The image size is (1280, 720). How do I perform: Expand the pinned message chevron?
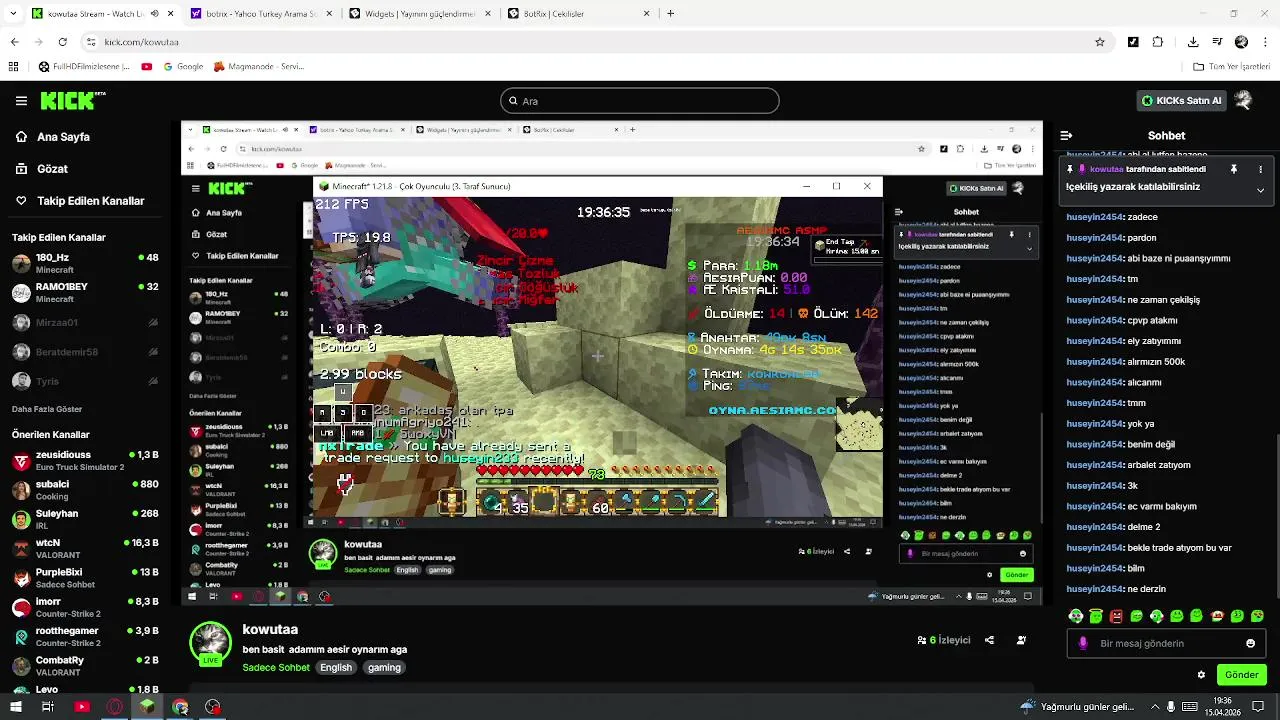coord(1260,190)
